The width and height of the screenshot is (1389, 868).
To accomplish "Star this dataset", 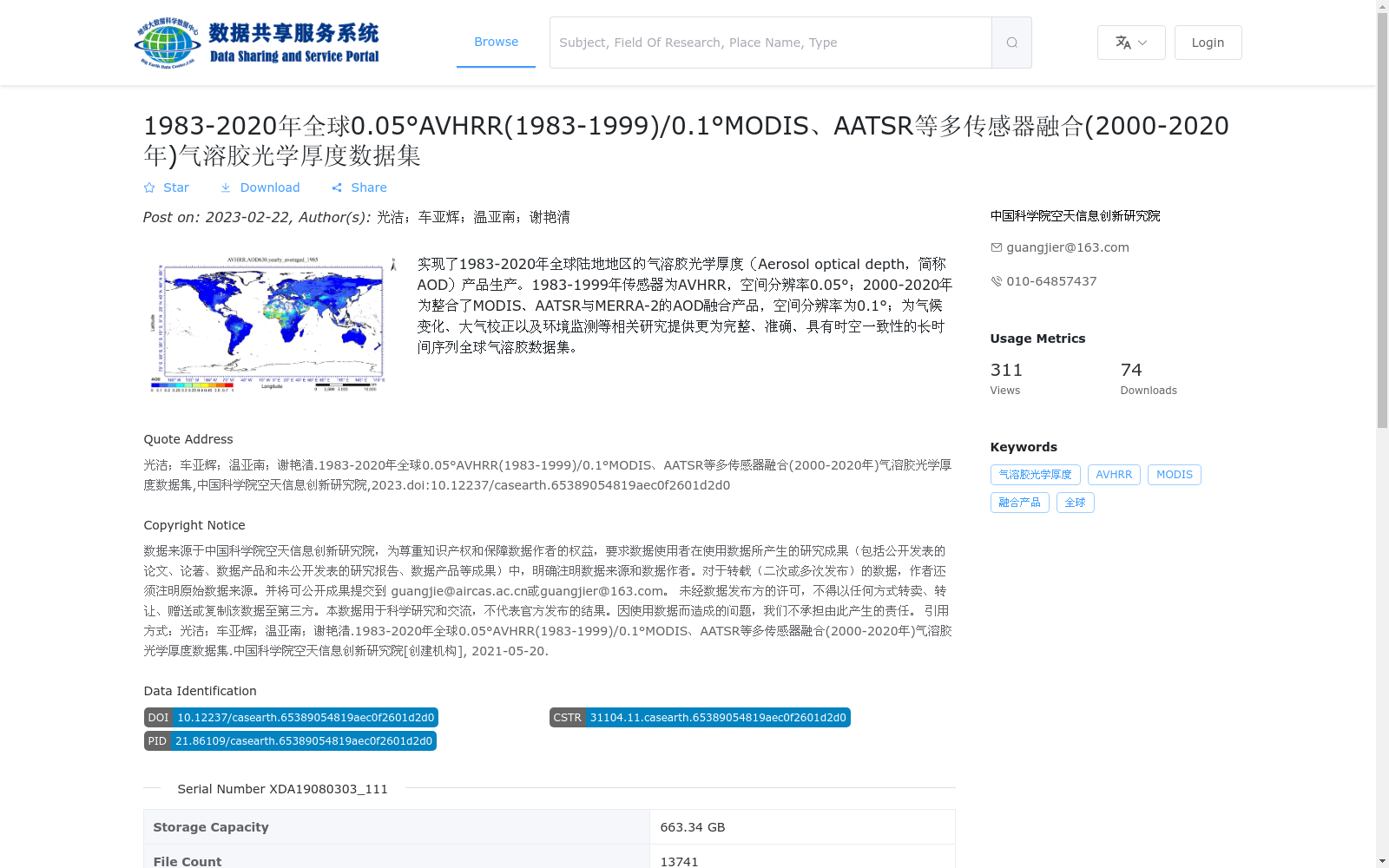I will pos(167,187).
